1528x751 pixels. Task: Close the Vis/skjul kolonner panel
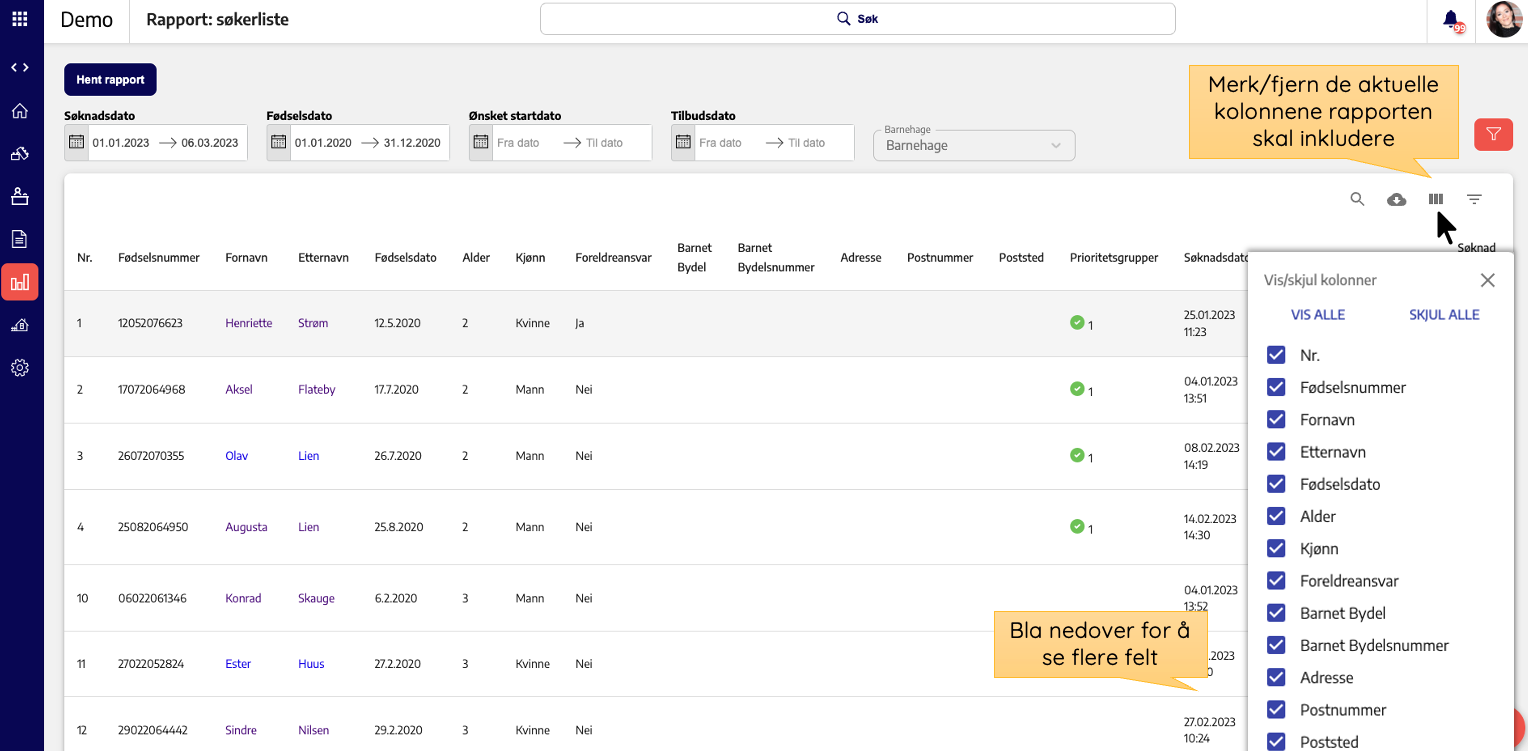pyautogui.click(x=1487, y=280)
